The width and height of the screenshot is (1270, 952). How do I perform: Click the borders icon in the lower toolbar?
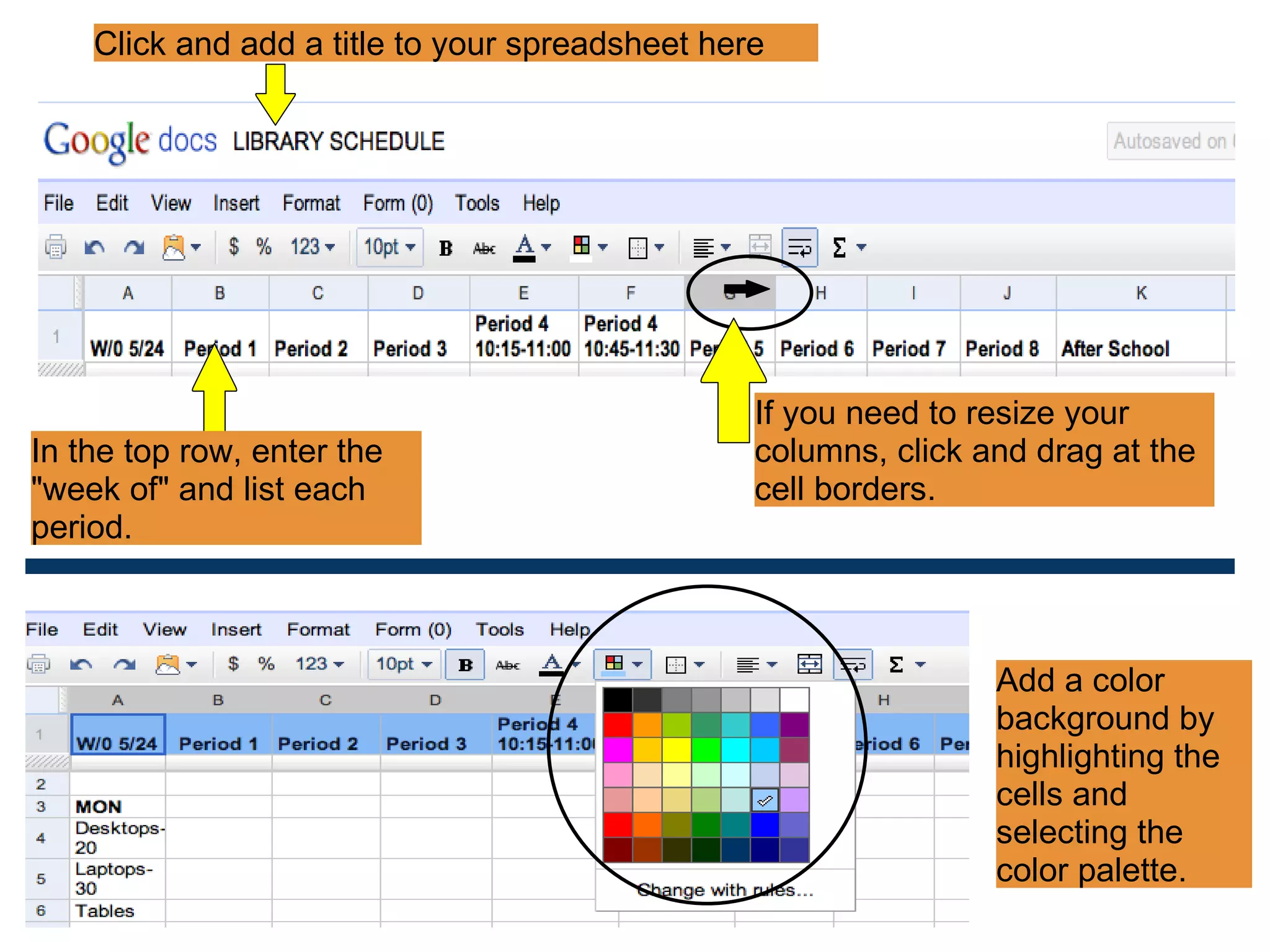(x=676, y=665)
